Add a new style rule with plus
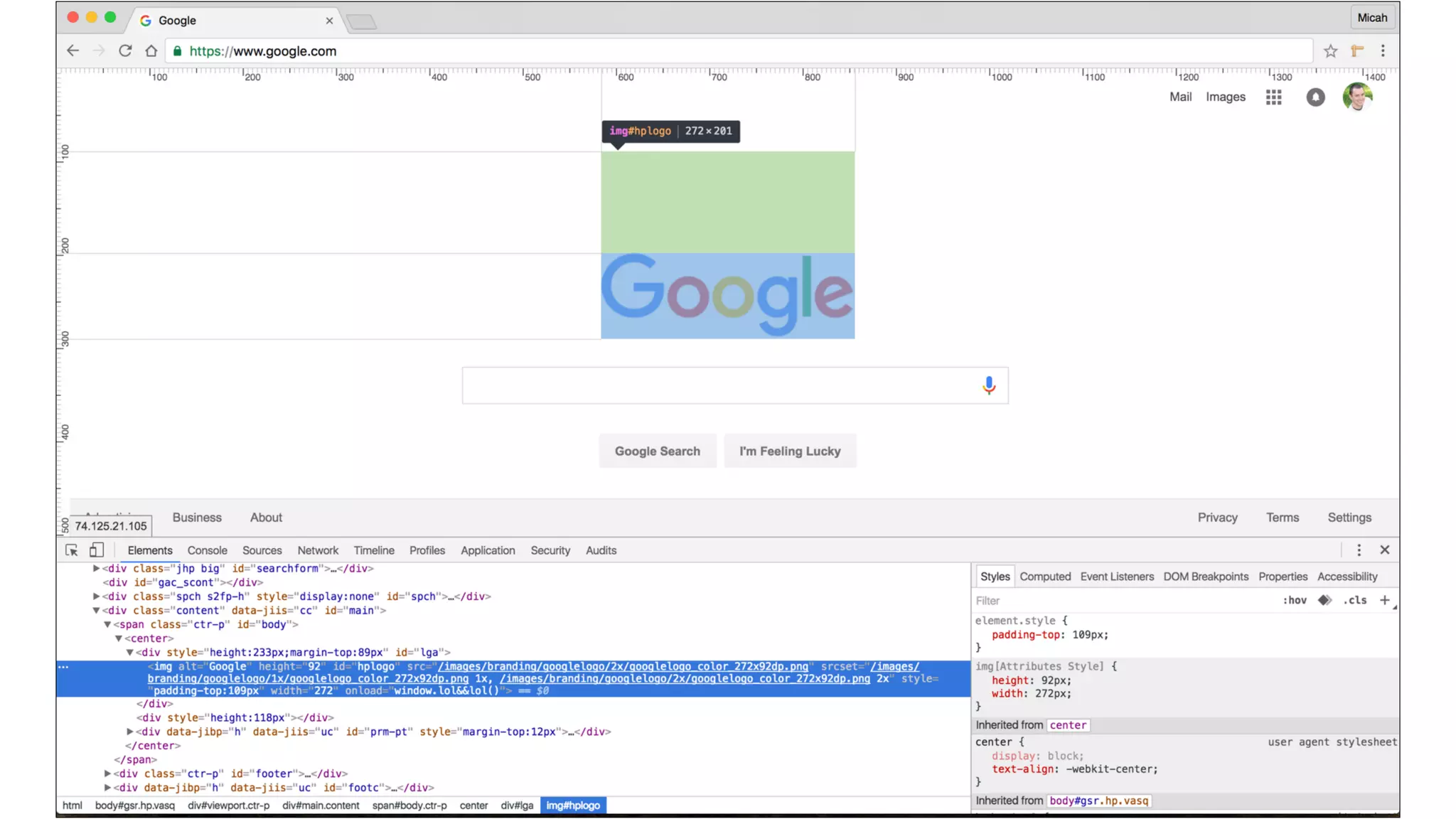Screen dimensions: 1456x819 [x=1384, y=600]
